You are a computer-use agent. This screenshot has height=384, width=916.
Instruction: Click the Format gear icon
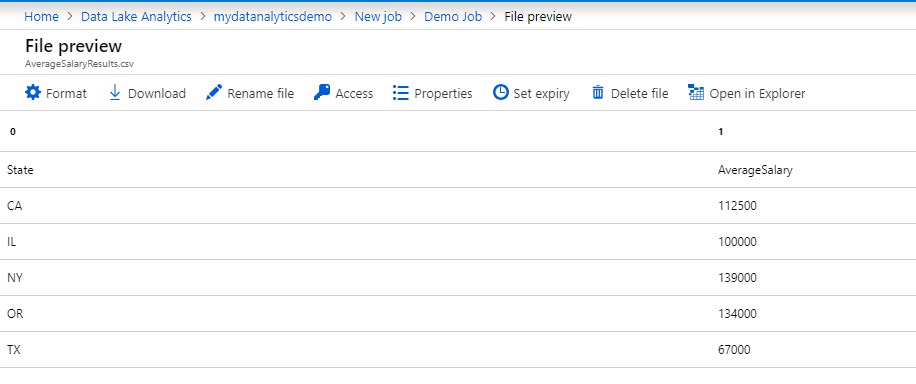tap(33, 93)
